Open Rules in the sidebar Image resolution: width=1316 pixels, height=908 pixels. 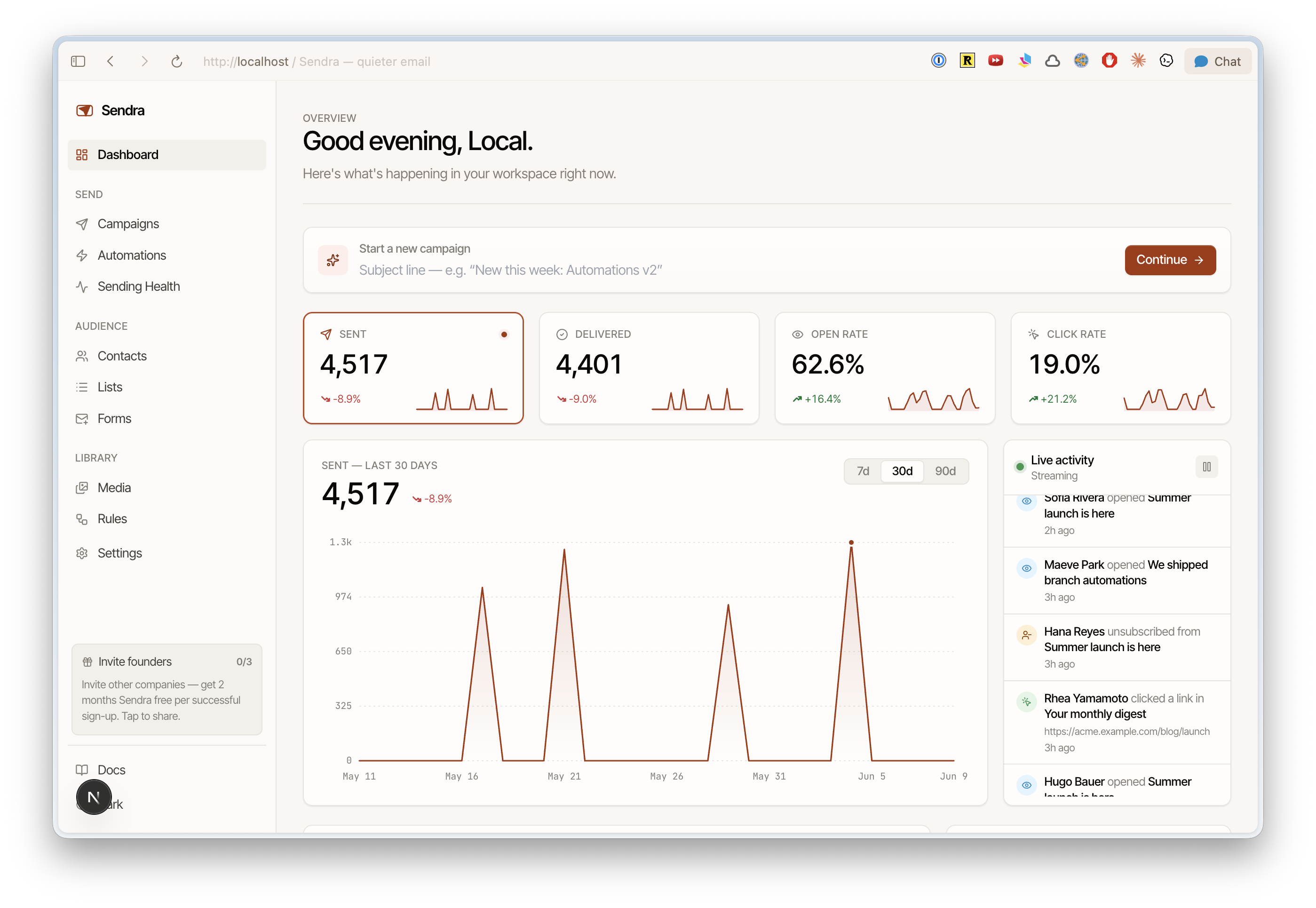tap(166, 519)
